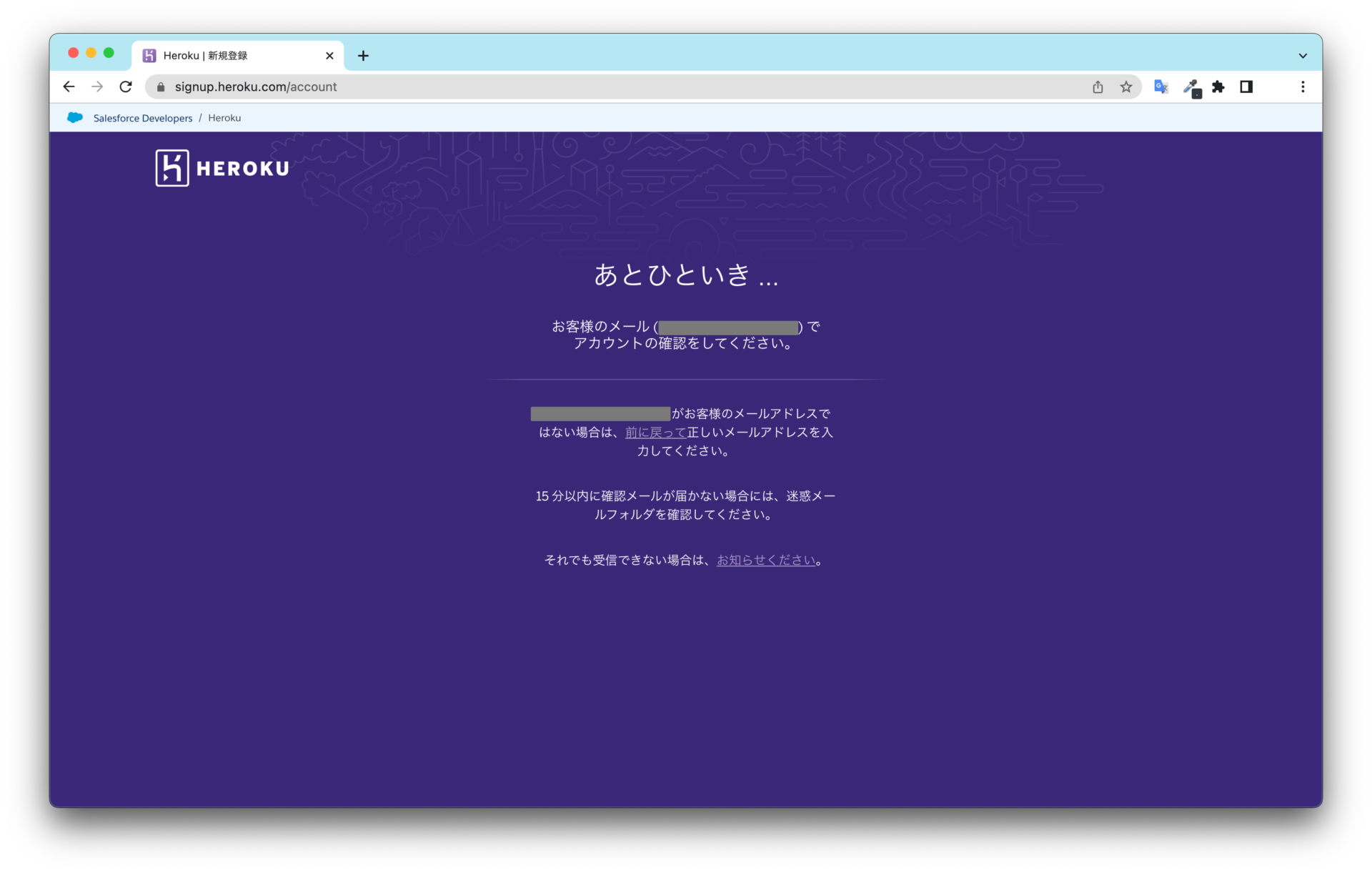The width and height of the screenshot is (1372, 873).
Task: Bookmark this page with the star icon
Action: (1126, 87)
